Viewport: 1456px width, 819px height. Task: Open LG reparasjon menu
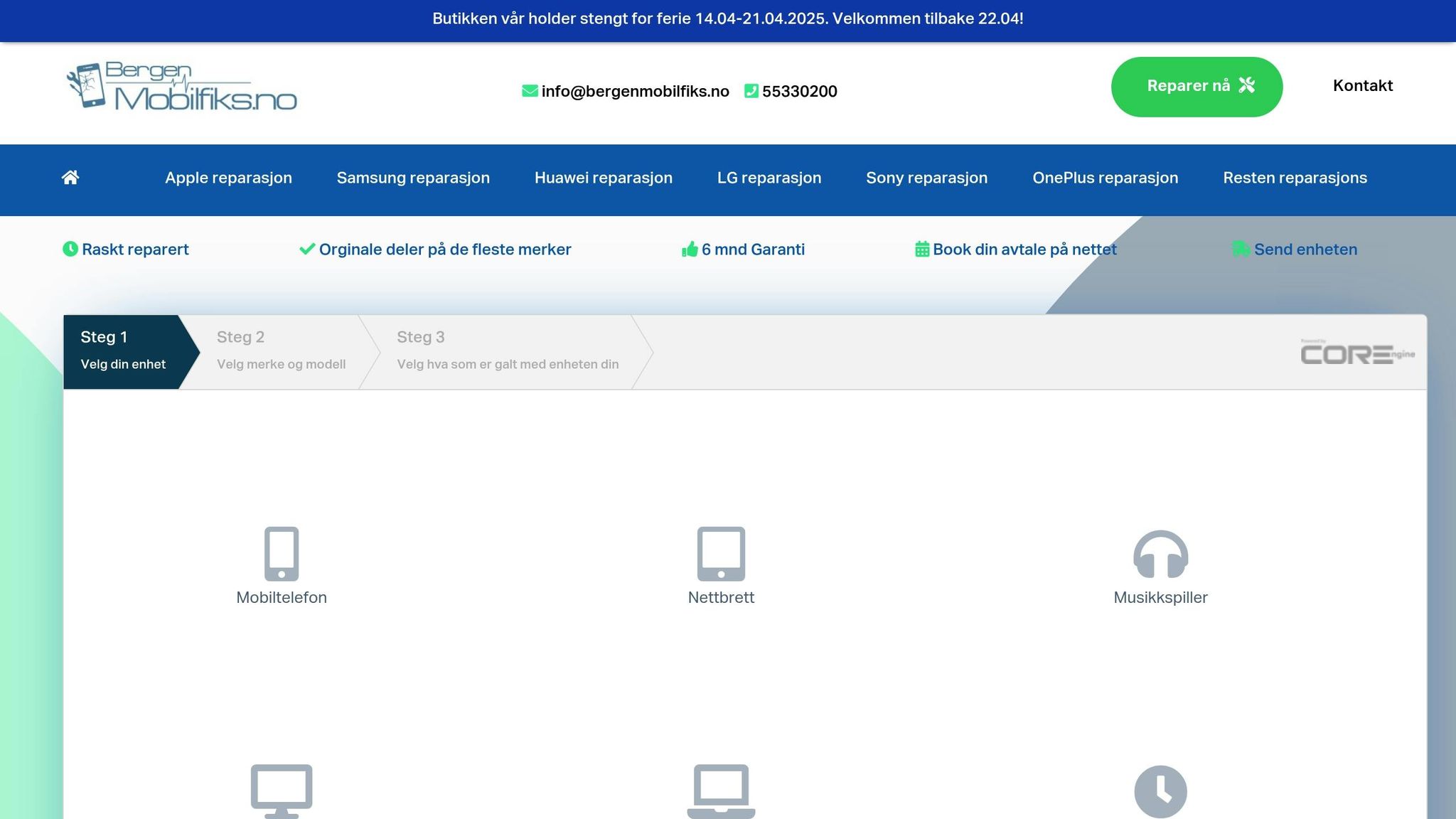[769, 178]
